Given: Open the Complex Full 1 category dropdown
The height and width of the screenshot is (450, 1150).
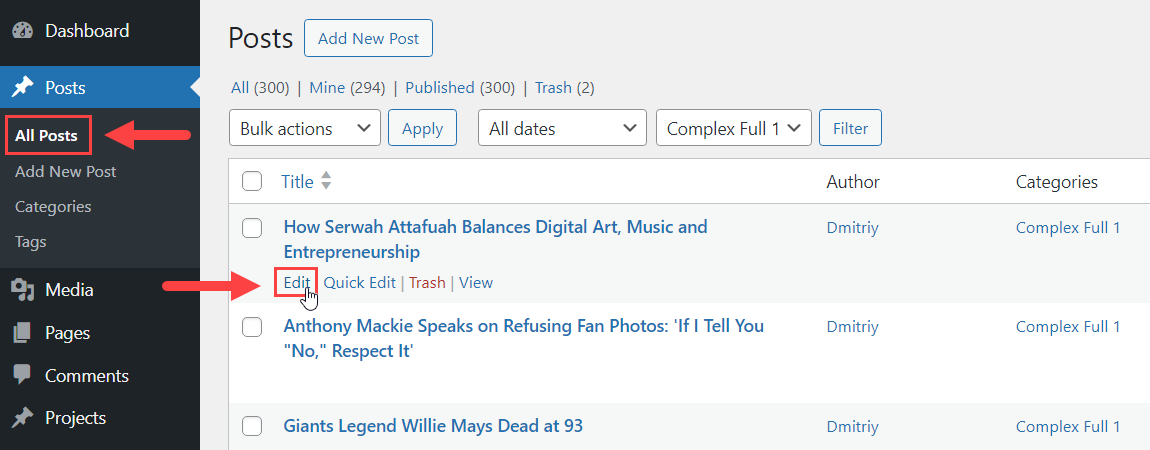Looking at the screenshot, I should 734,128.
